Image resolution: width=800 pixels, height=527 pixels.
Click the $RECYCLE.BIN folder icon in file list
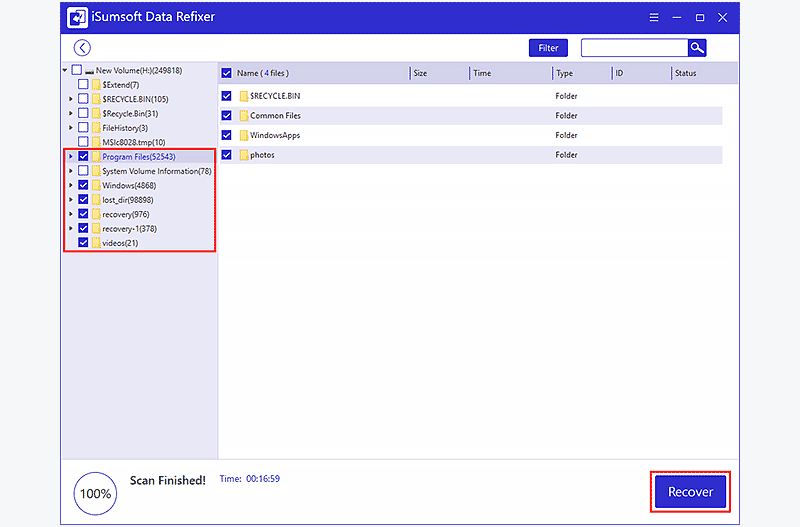pyautogui.click(x=243, y=96)
